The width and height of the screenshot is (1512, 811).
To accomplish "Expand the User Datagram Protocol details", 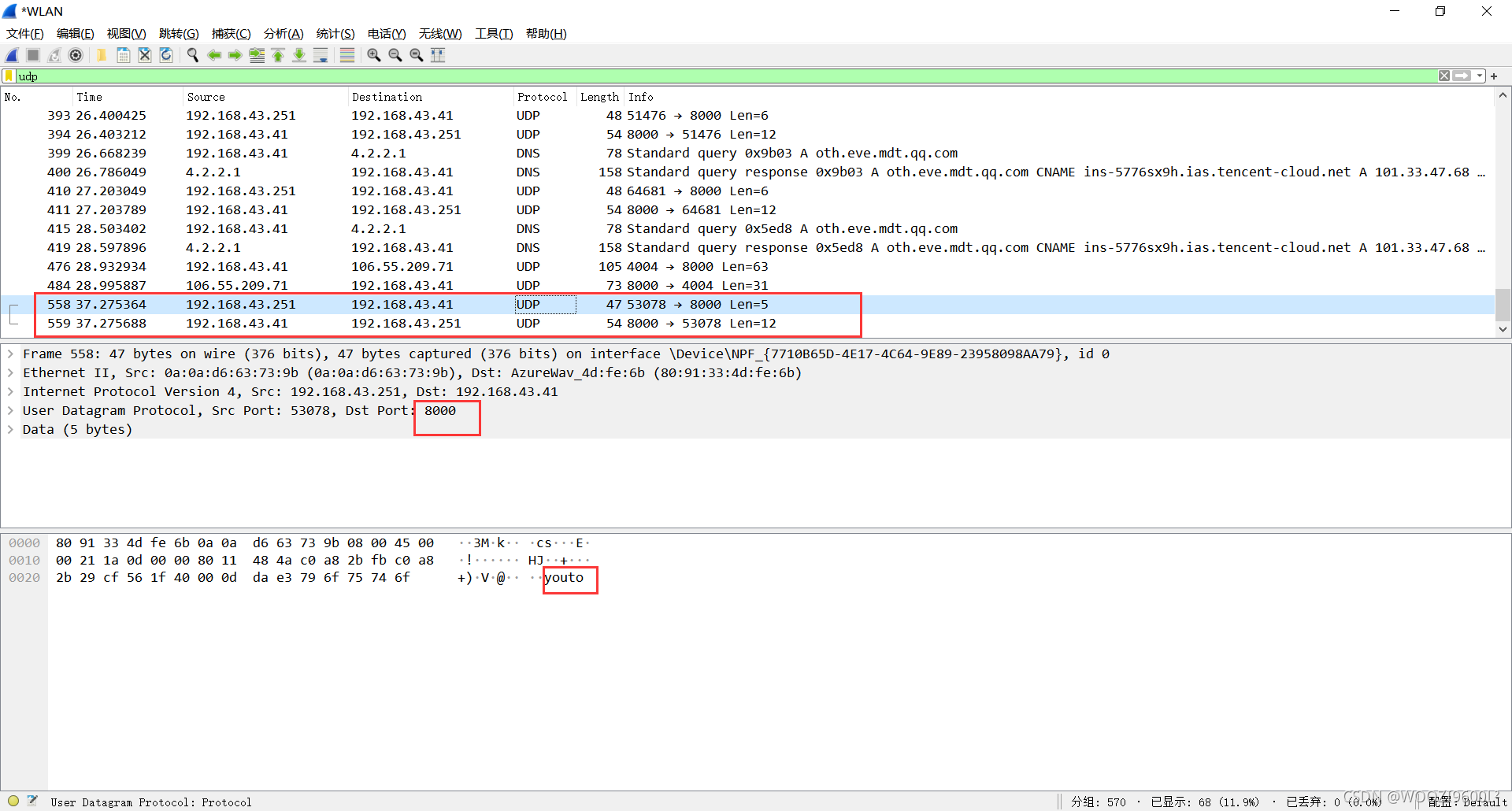I will 10,411.
